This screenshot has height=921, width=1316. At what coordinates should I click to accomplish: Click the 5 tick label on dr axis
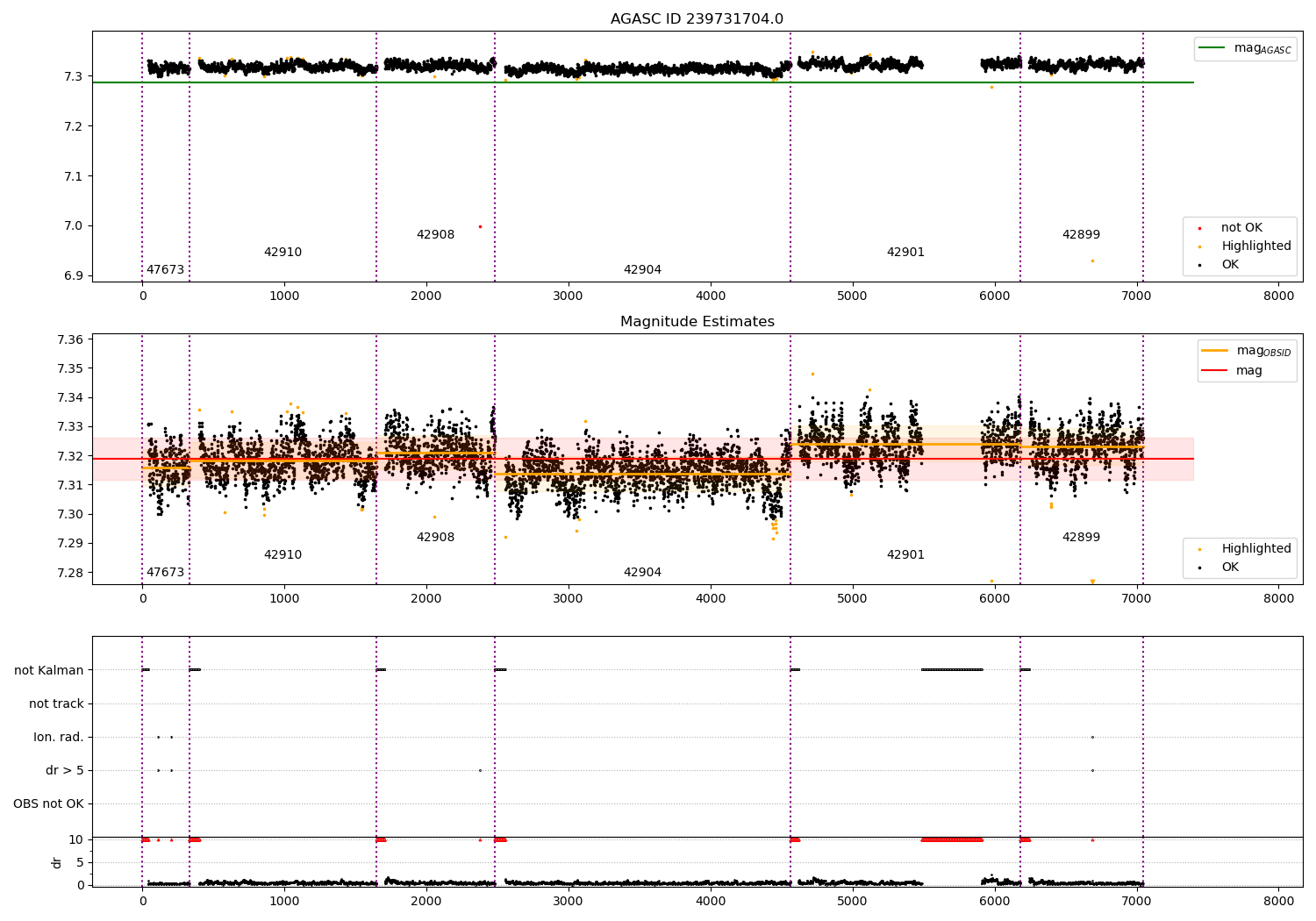pos(80,863)
